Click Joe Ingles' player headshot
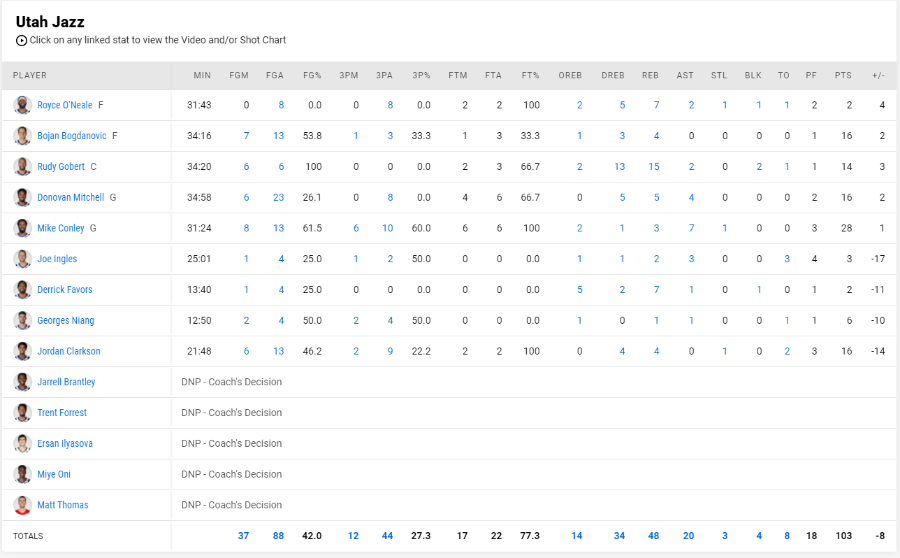 [22, 259]
